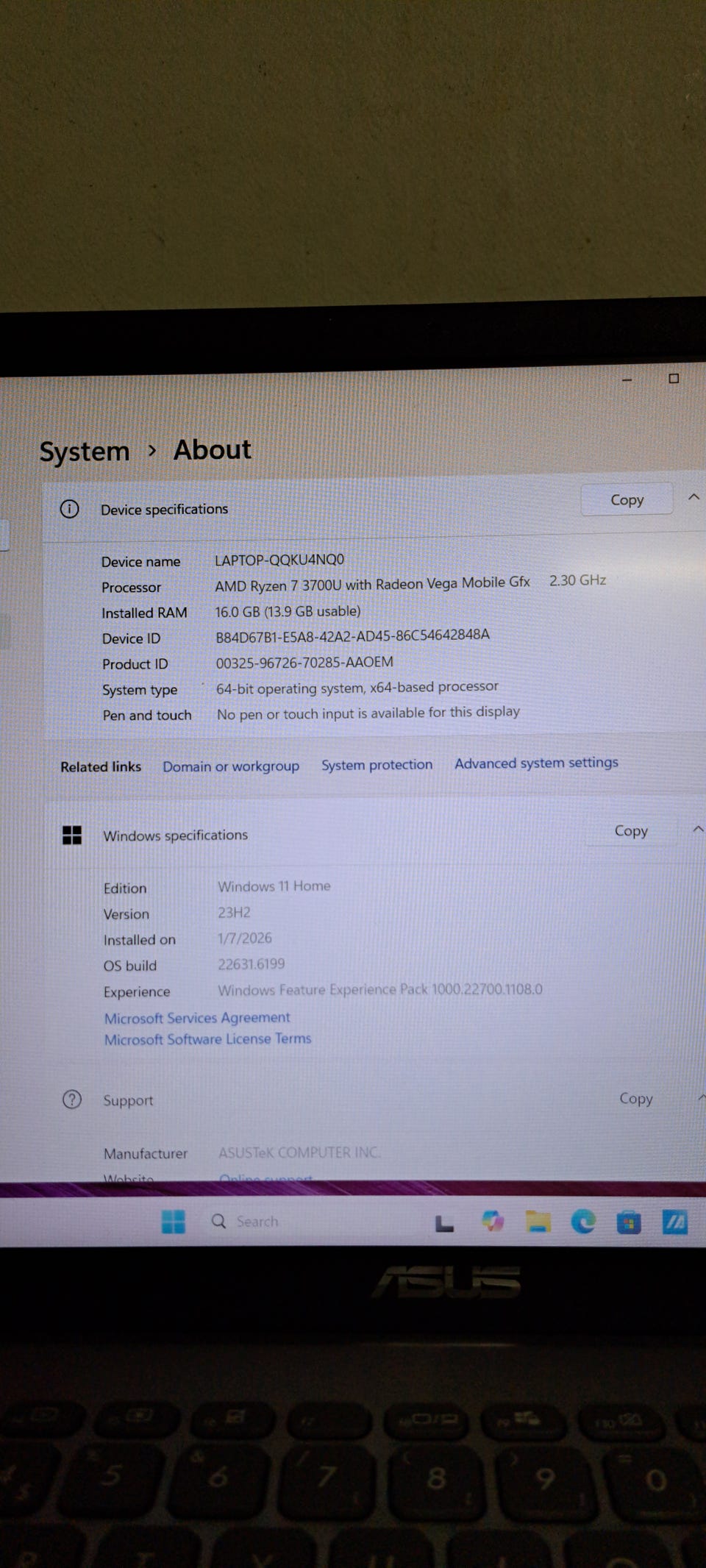Viewport: 706px width, 1568px height.
Task: Open File Explorer from taskbar
Action: tap(538, 1222)
